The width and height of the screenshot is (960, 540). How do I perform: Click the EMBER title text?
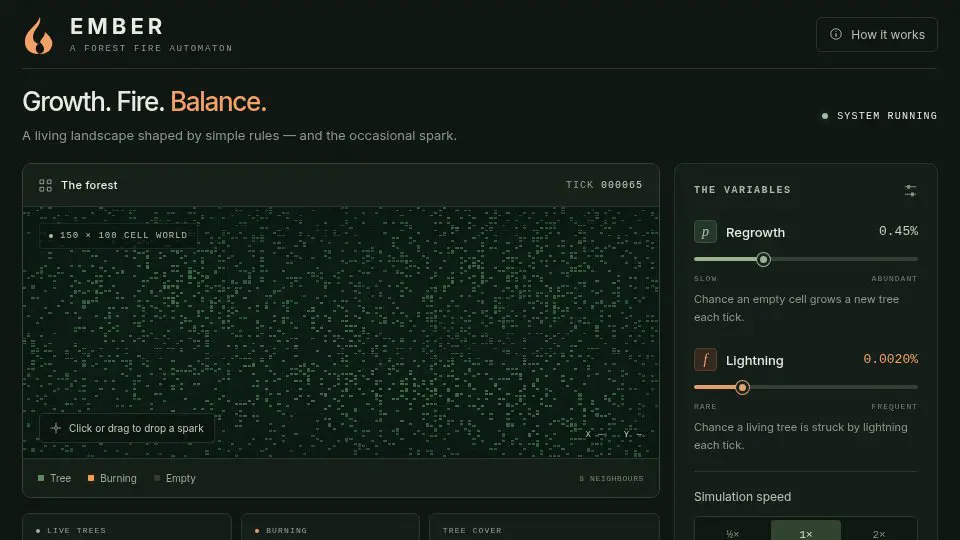[x=117, y=26]
